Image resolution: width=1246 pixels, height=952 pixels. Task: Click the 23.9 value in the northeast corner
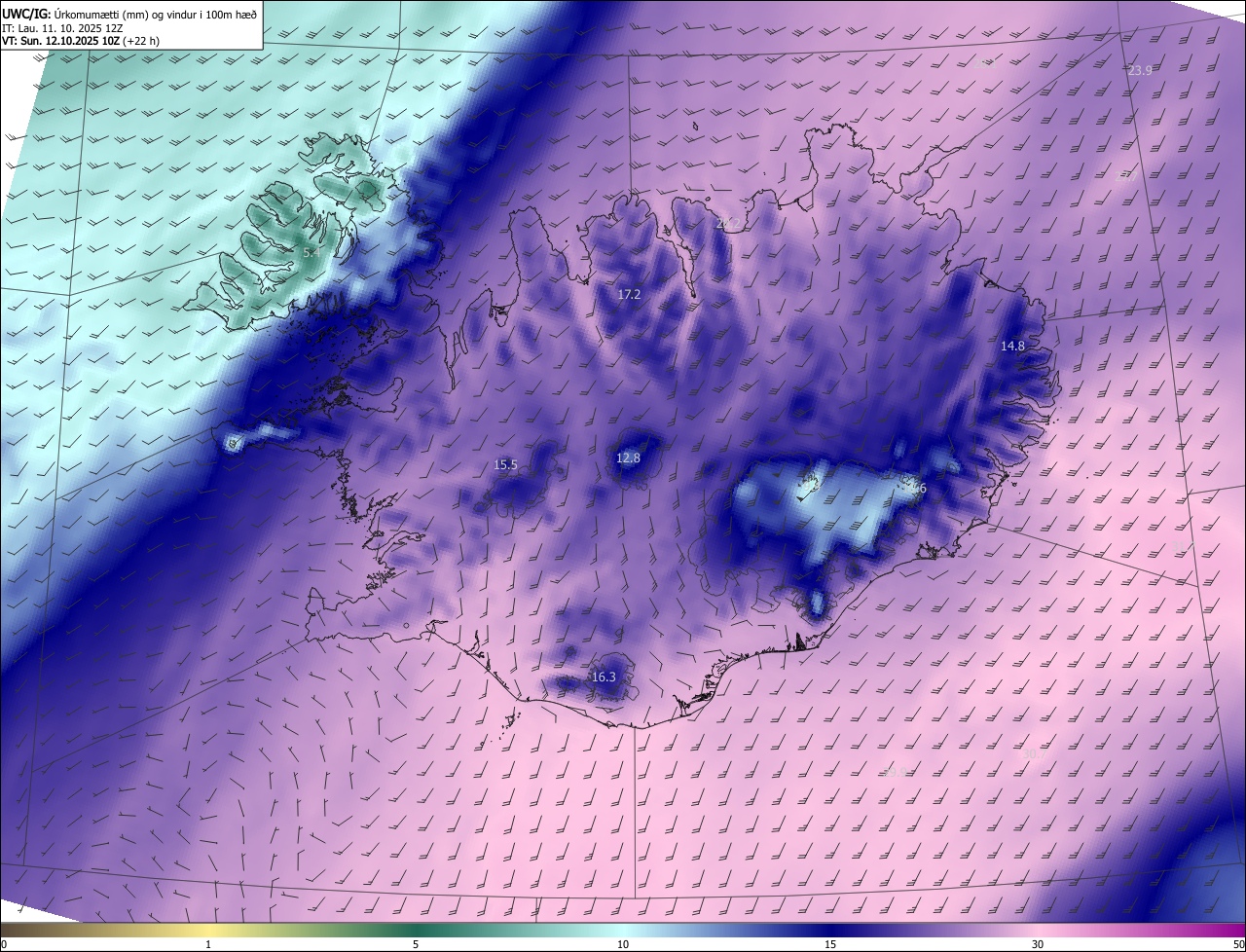1140,70
